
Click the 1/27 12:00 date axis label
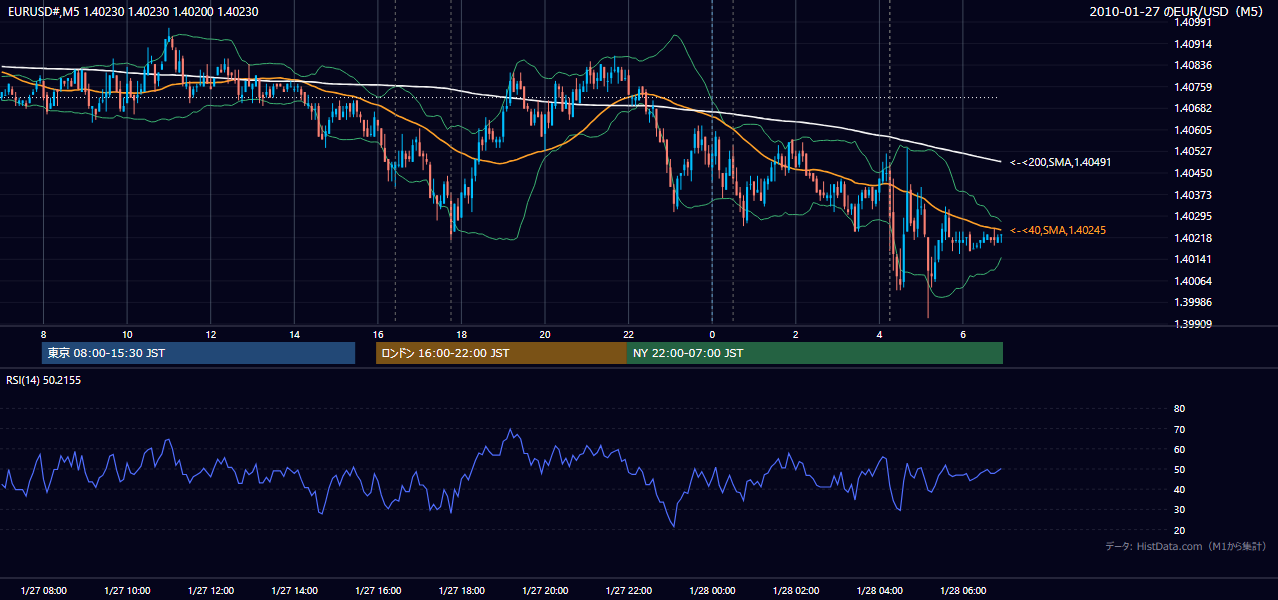[210, 590]
